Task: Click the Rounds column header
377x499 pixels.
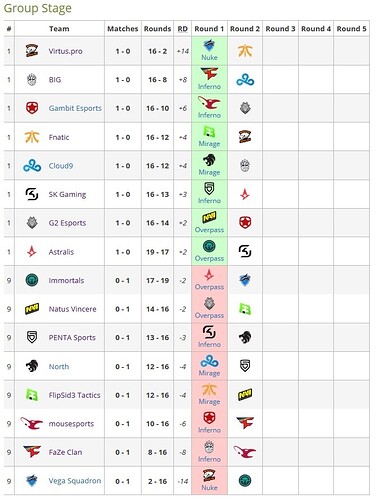Action: coord(157,29)
